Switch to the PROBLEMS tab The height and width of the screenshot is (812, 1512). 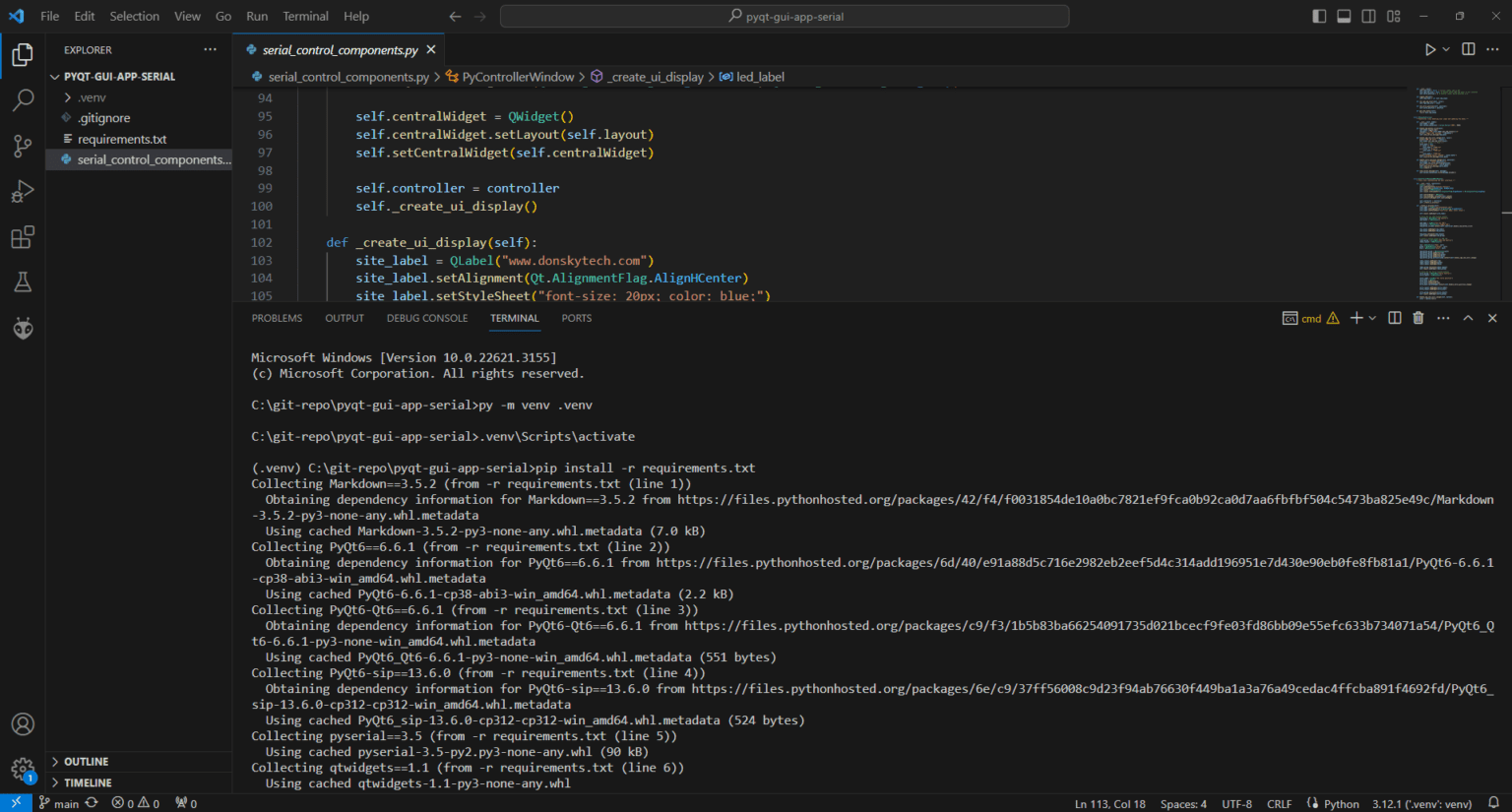(277, 318)
